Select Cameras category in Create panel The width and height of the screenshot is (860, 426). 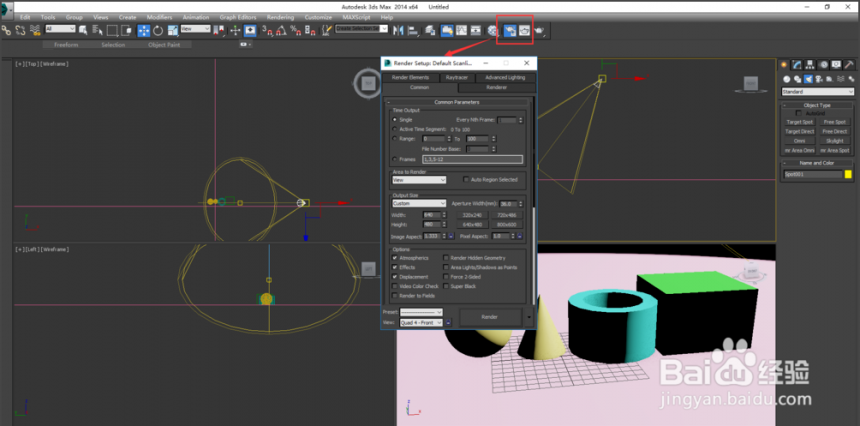[819, 79]
